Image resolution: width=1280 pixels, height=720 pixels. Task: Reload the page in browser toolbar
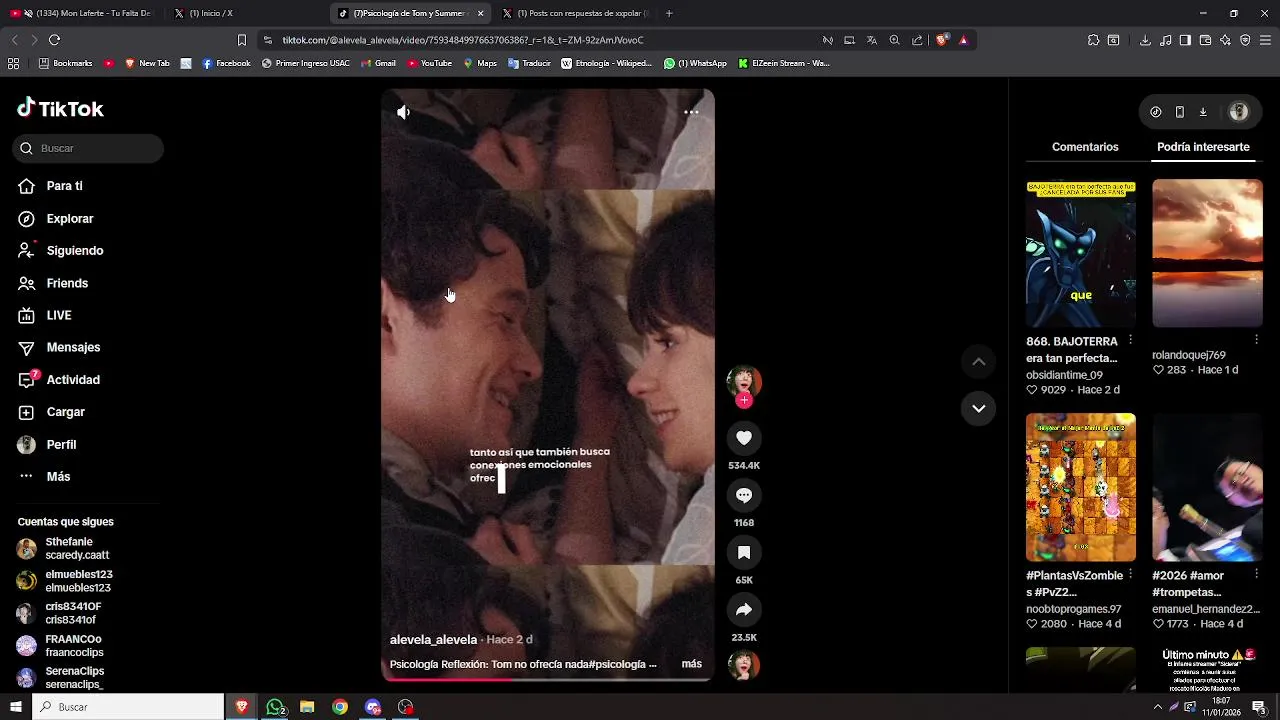pos(54,40)
